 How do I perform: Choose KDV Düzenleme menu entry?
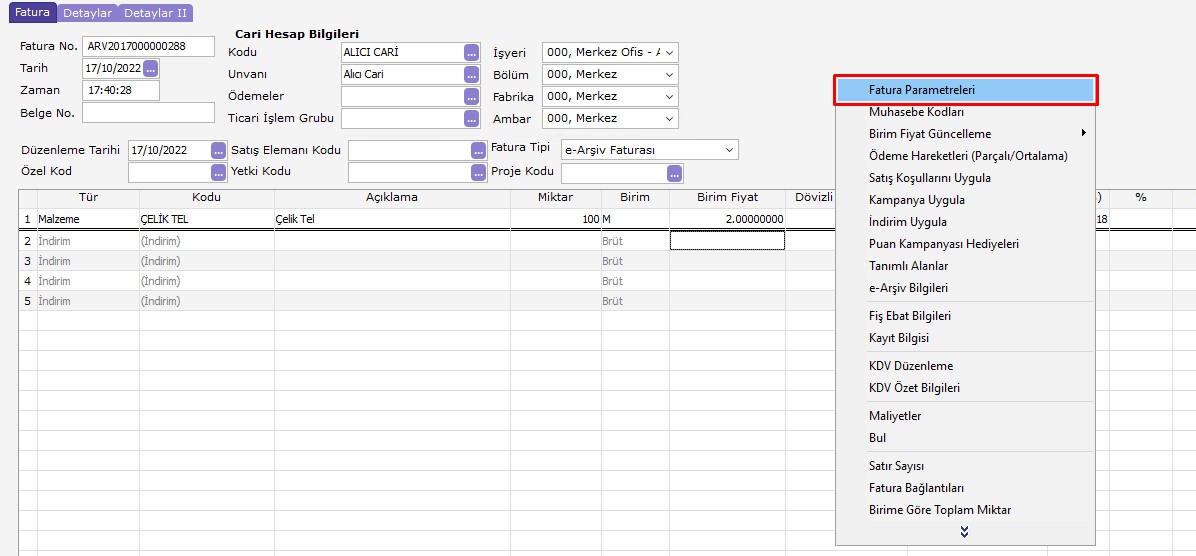click(911, 366)
